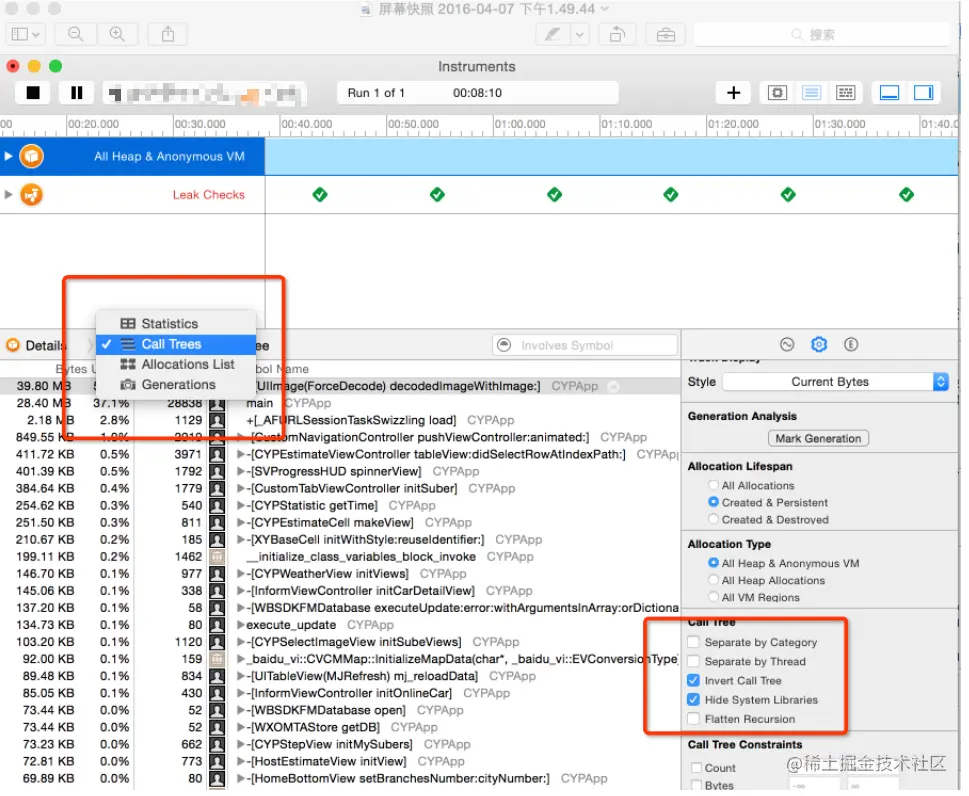Click the Preview sidebar view menu icon
This screenshot has height=796, width=969.
coord(25,35)
